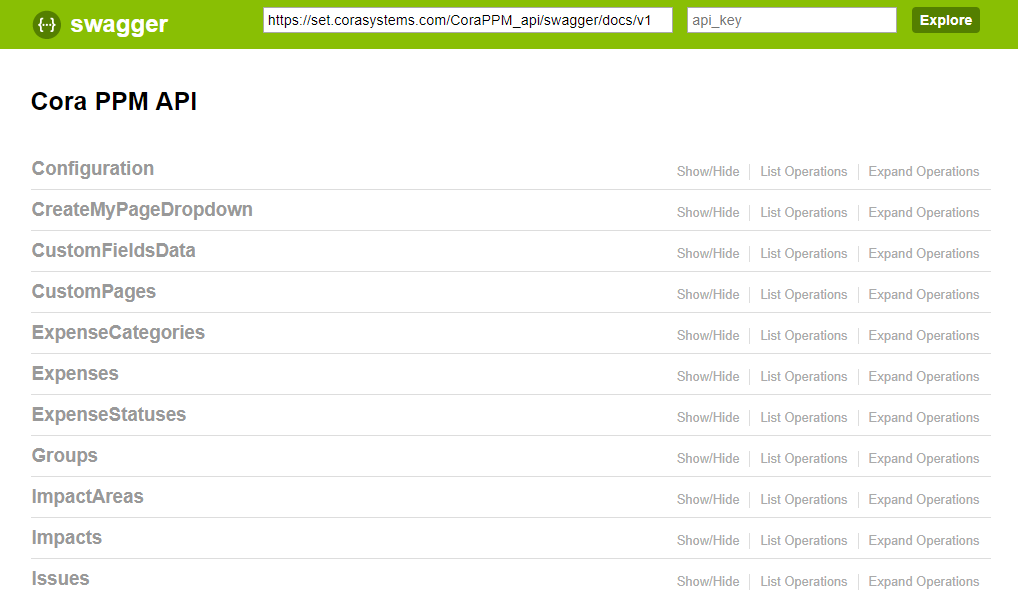List Operations for Expenses
Screen dimensions: 1018x599
804,376
